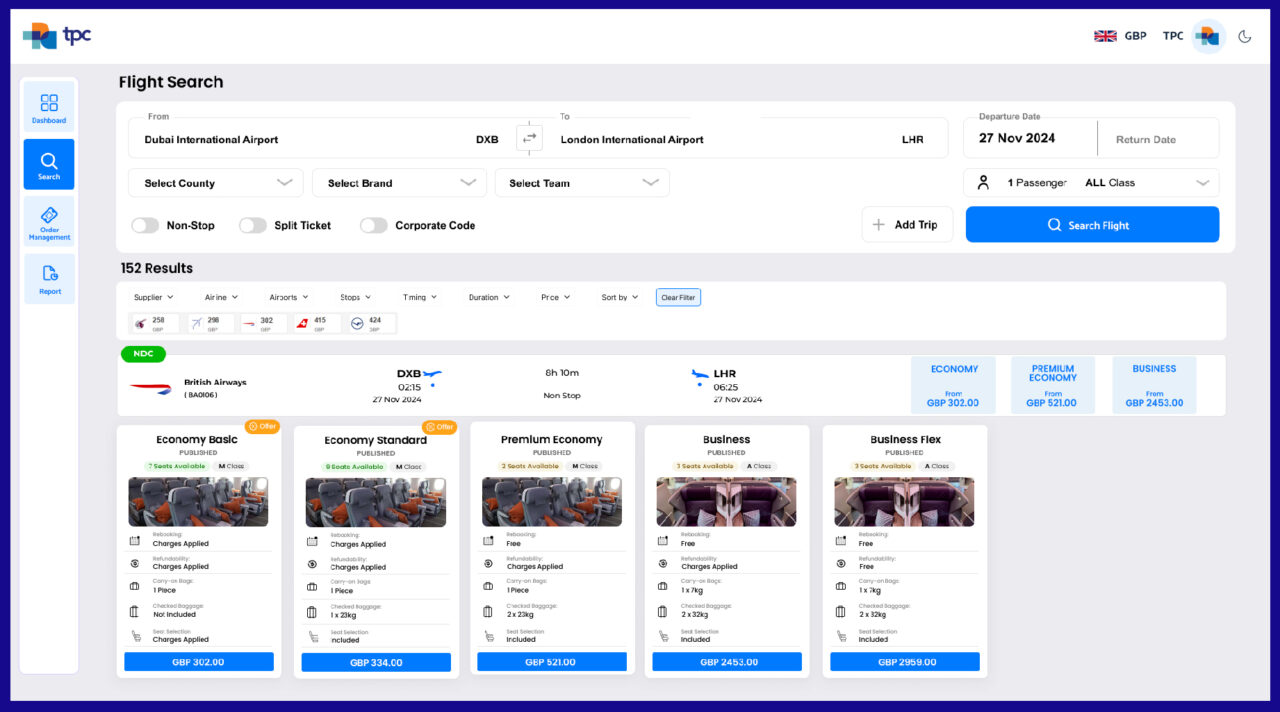The image size is (1280, 712).
Task: Enable the Non-Stop toggle
Action: pyautogui.click(x=145, y=226)
